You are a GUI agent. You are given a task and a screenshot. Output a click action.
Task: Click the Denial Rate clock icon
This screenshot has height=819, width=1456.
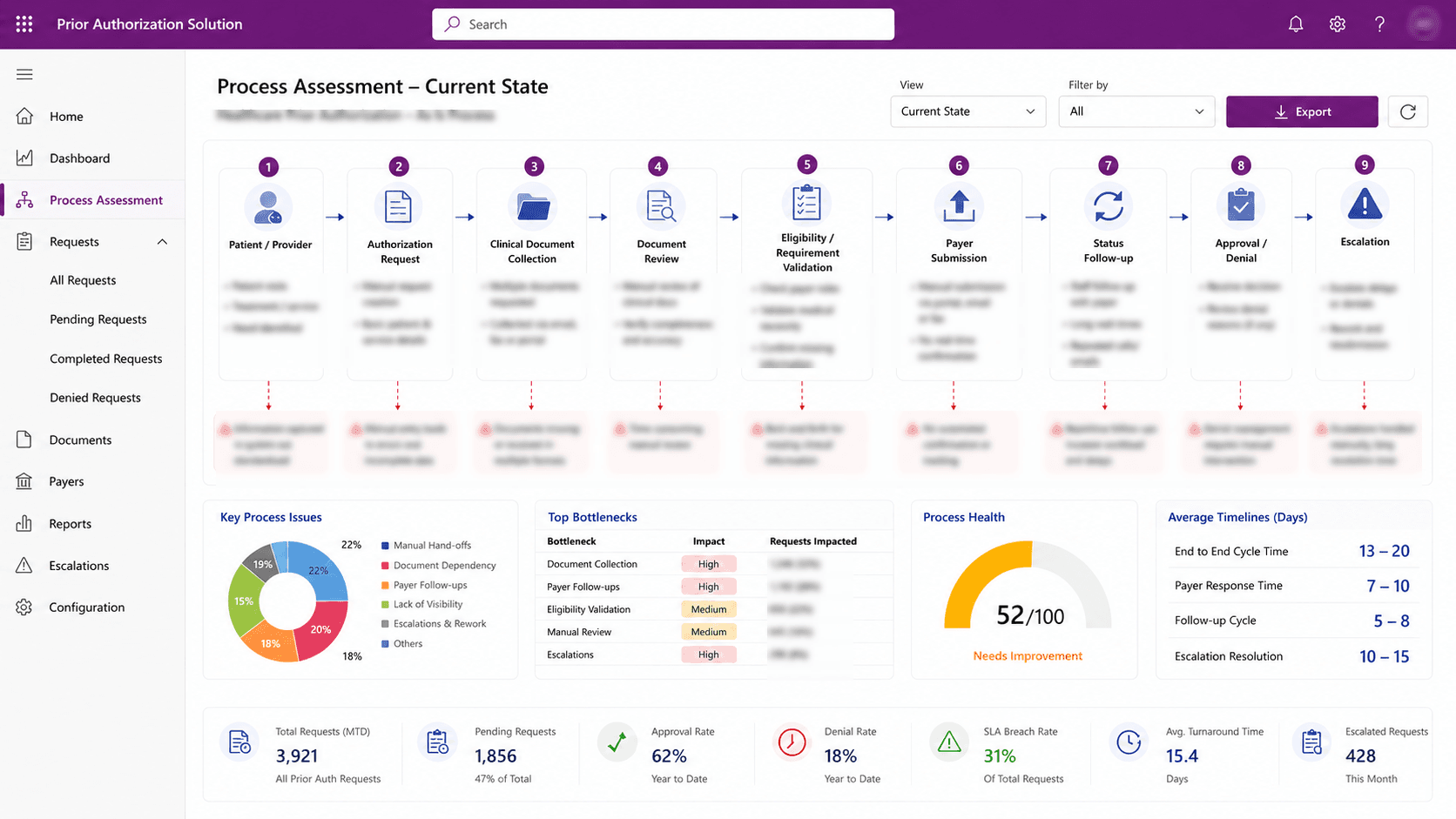click(792, 742)
